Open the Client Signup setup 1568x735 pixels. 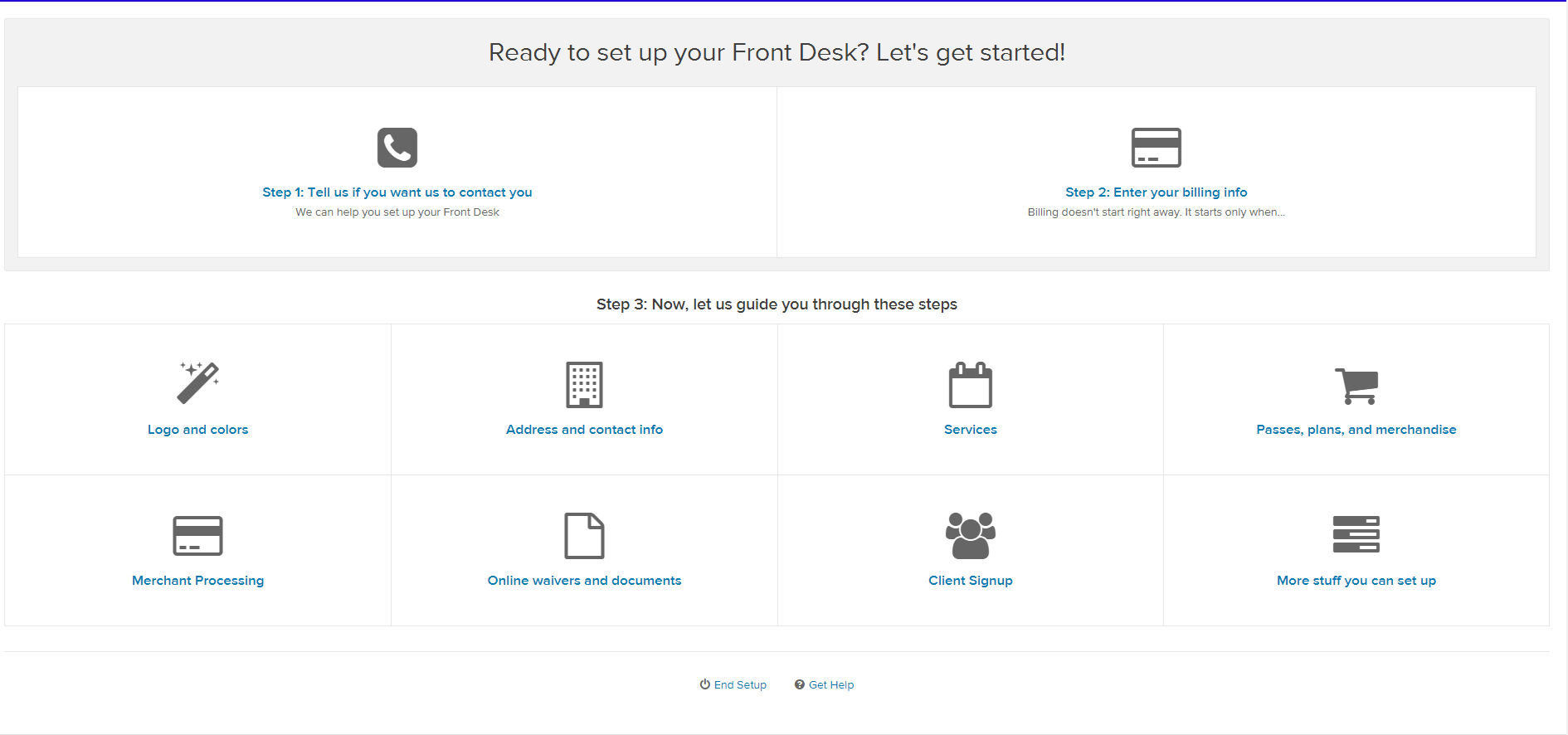[971, 580]
